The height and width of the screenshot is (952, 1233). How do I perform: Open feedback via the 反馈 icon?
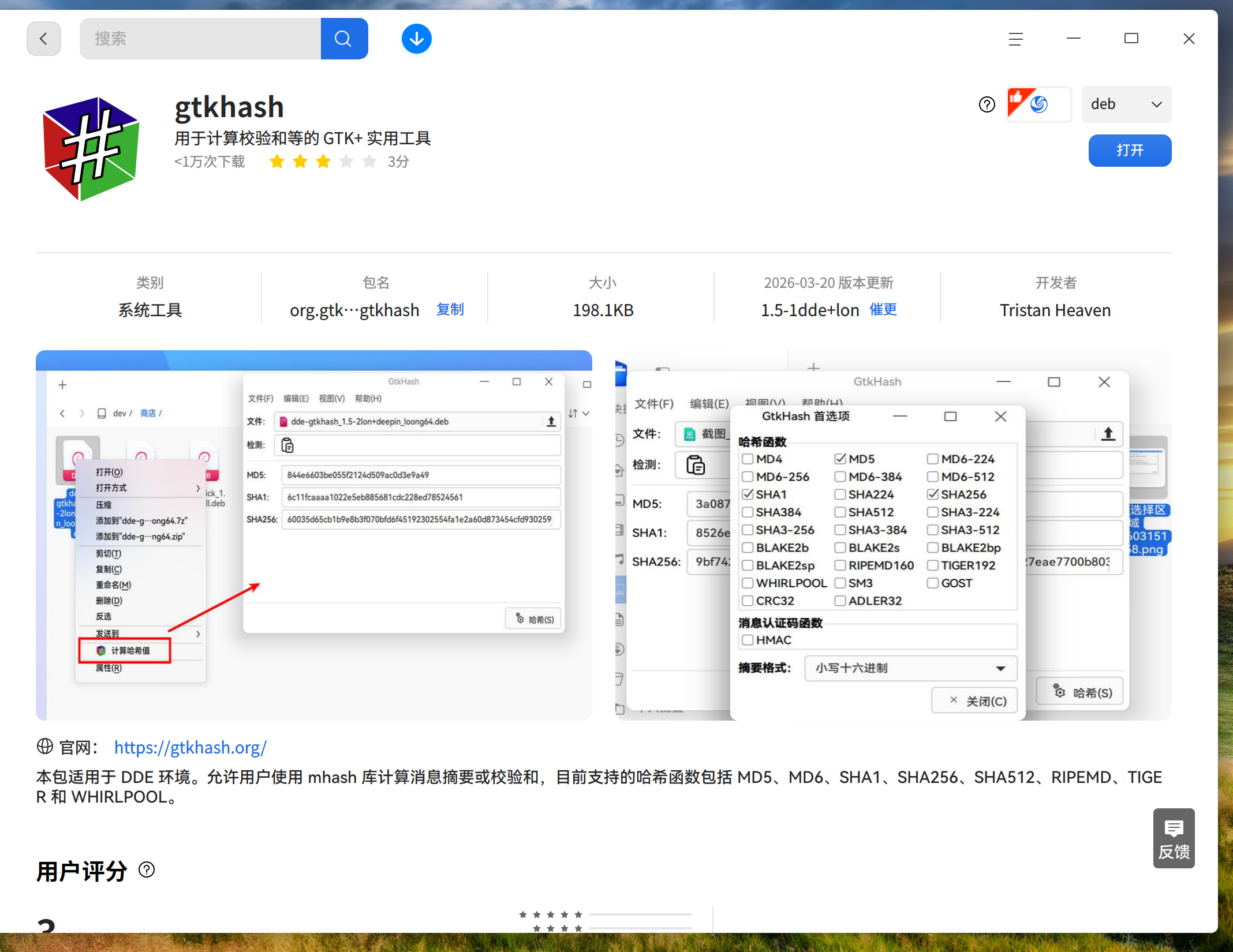coord(1174,838)
